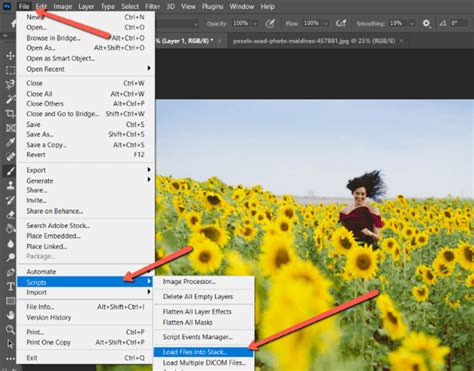Select Browse in Bridge
Viewport: 474px width, 371px height.
point(86,38)
